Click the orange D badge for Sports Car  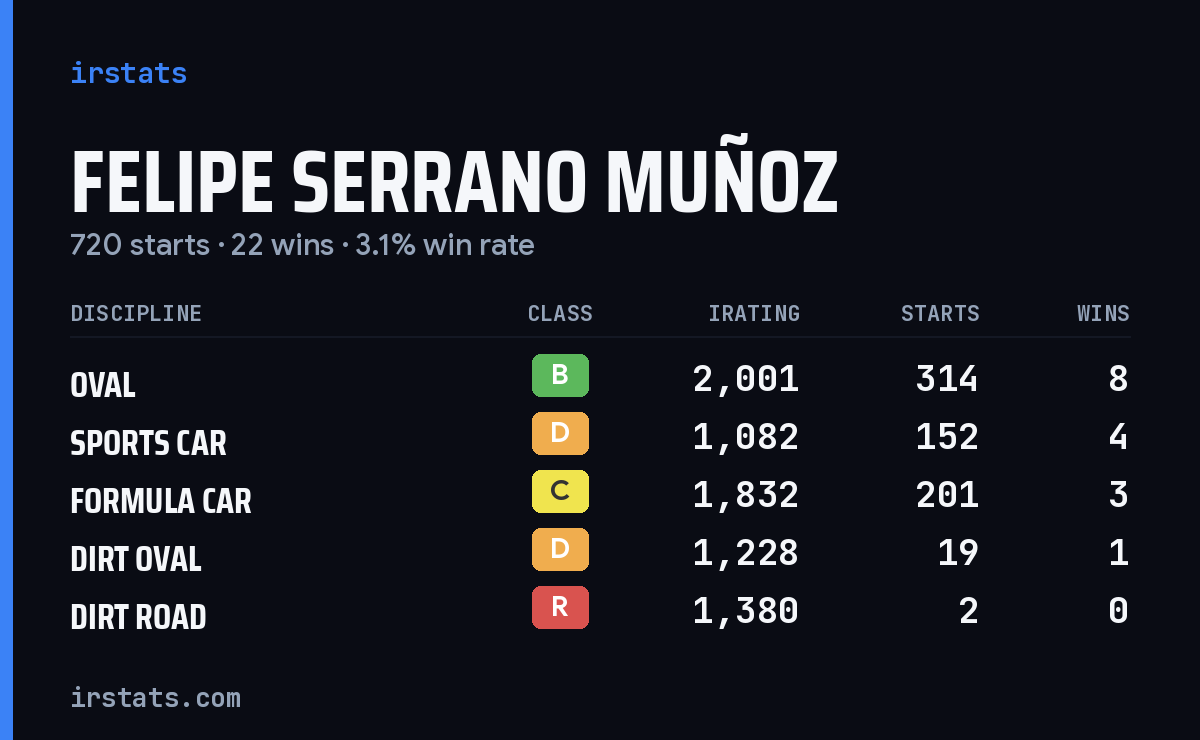pos(560,434)
